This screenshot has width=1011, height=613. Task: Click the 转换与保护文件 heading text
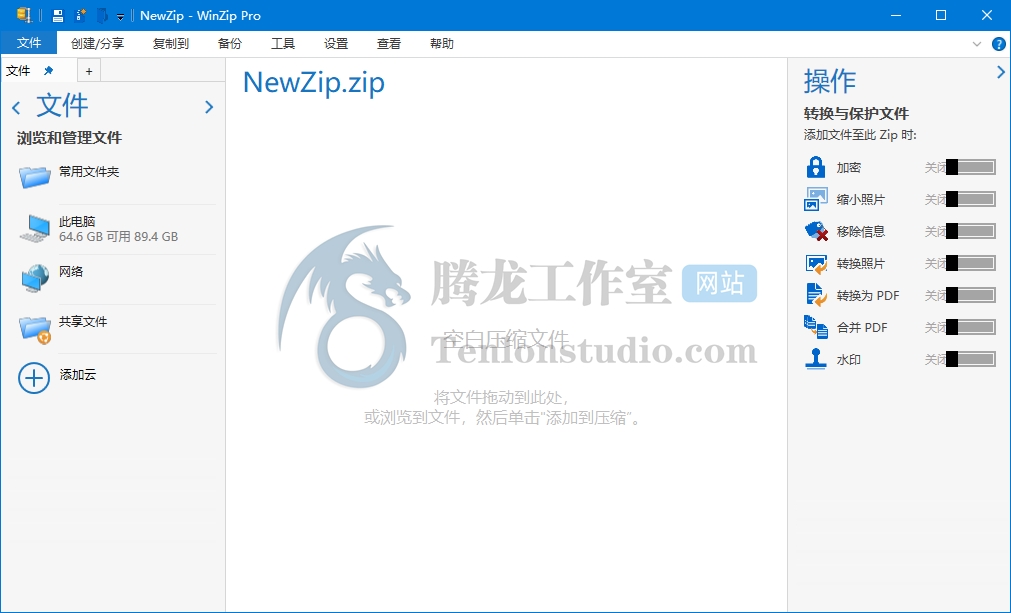856,113
